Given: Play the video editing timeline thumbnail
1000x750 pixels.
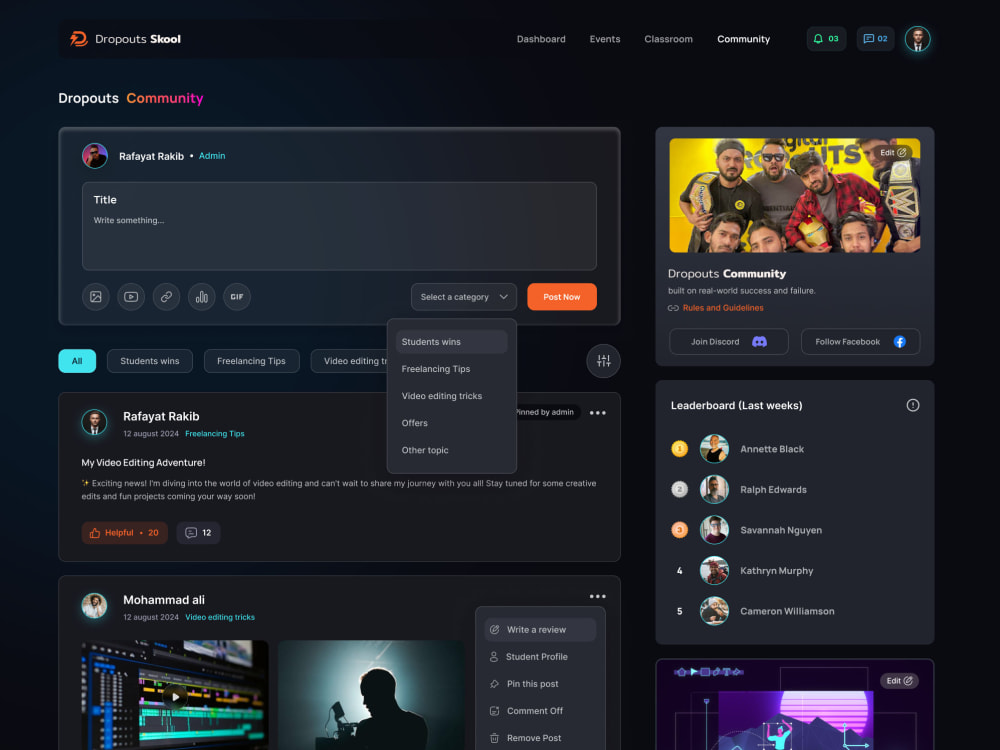Looking at the screenshot, I should point(175,695).
